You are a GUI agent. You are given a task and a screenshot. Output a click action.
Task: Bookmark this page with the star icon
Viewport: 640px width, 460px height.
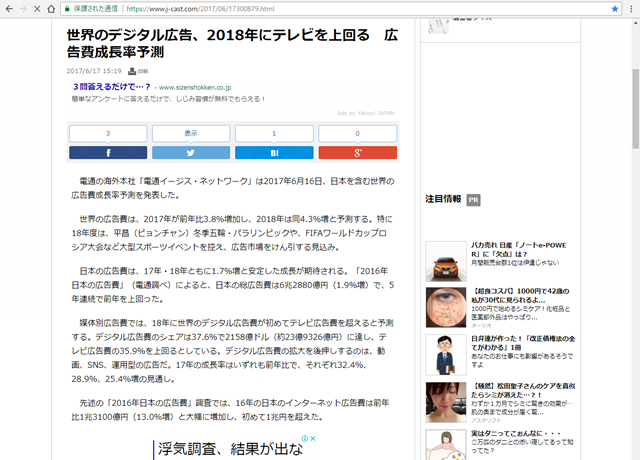click(x=615, y=8)
